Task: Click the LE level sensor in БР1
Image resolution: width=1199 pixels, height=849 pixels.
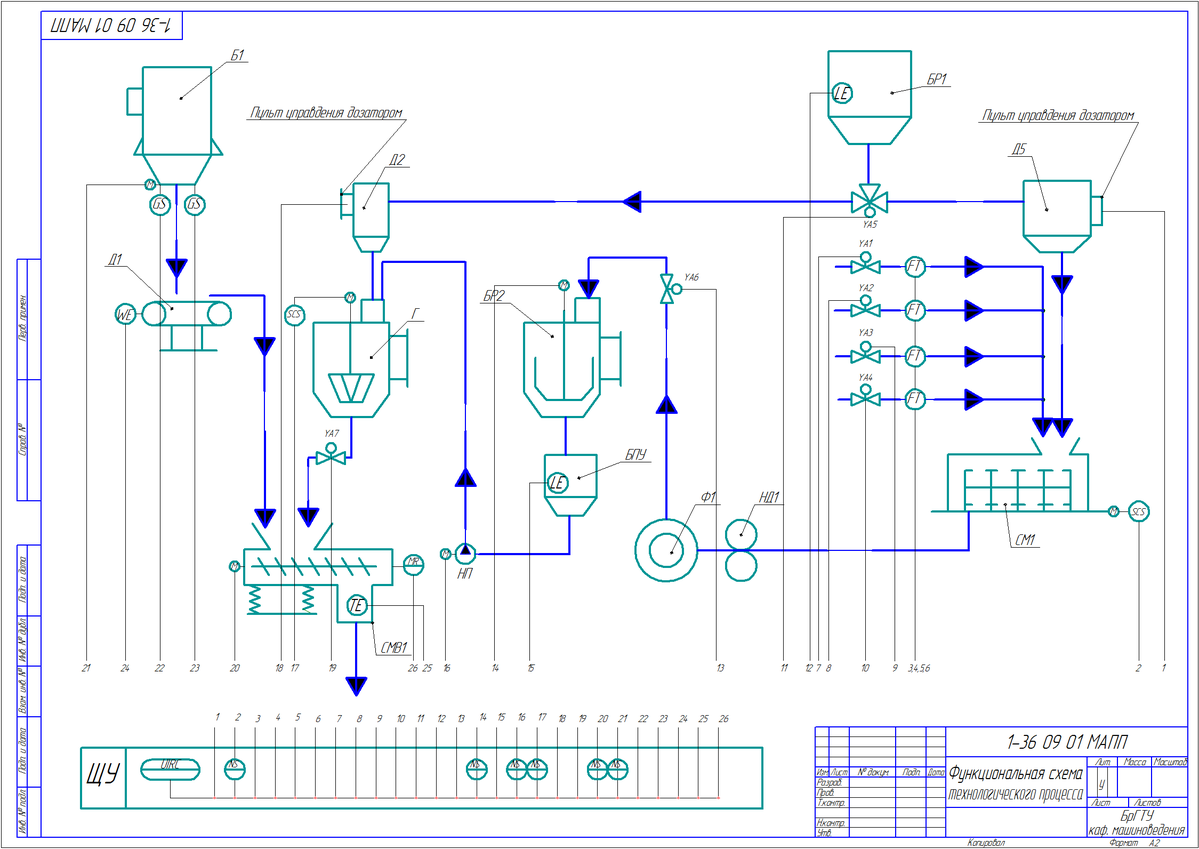Action: tap(842, 94)
